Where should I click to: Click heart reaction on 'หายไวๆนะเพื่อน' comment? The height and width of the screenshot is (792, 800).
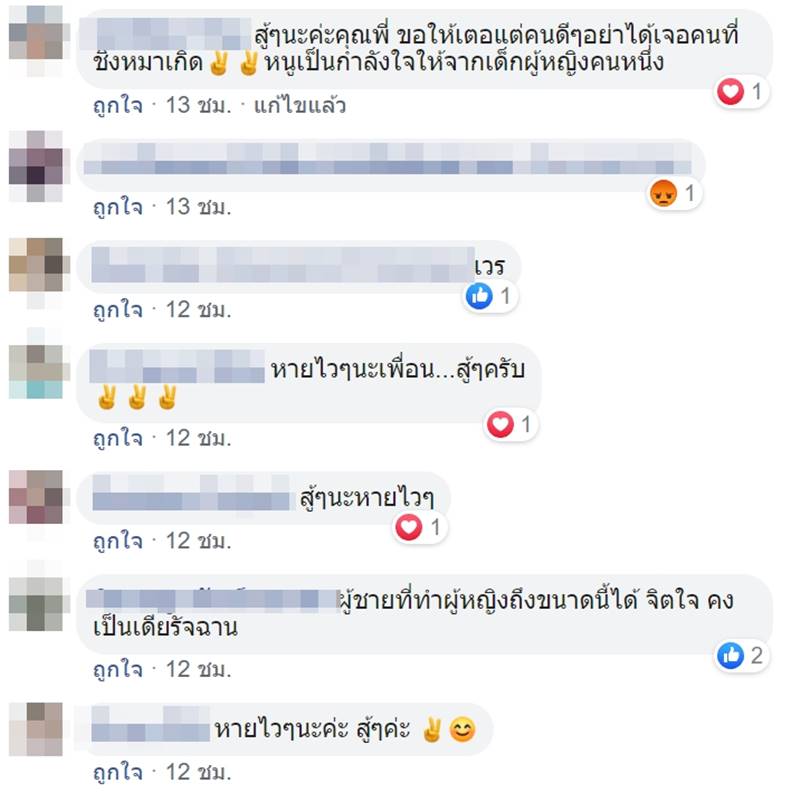coord(500,425)
